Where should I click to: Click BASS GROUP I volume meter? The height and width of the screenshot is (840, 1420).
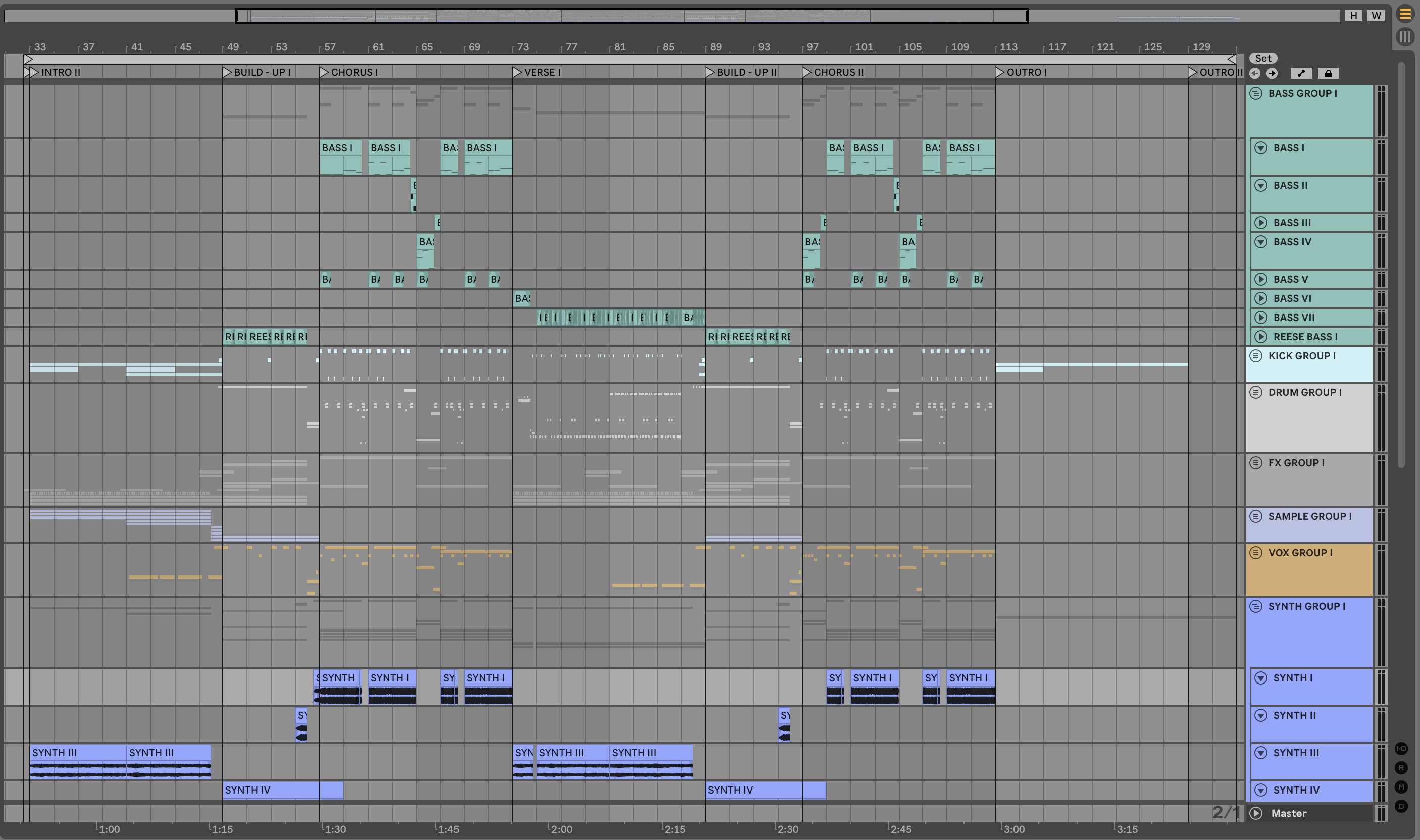tap(1381, 111)
